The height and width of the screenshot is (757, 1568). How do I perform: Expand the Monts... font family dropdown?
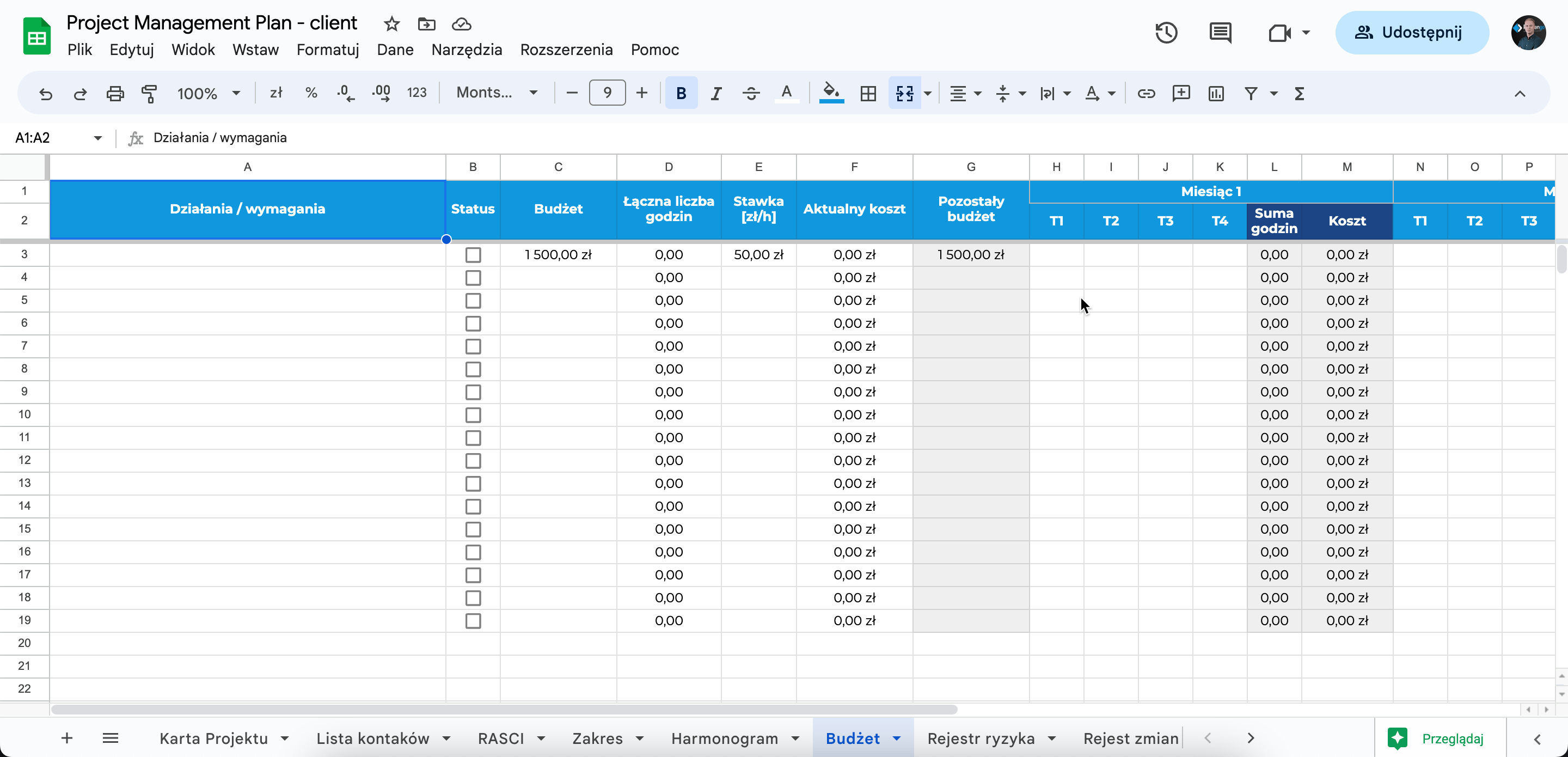[x=497, y=93]
